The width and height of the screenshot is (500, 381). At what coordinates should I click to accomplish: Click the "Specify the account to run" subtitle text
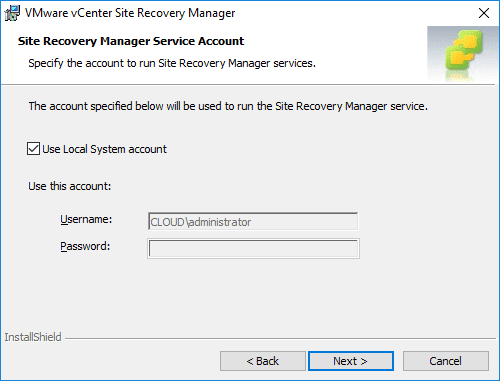pyautogui.click(x=172, y=63)
